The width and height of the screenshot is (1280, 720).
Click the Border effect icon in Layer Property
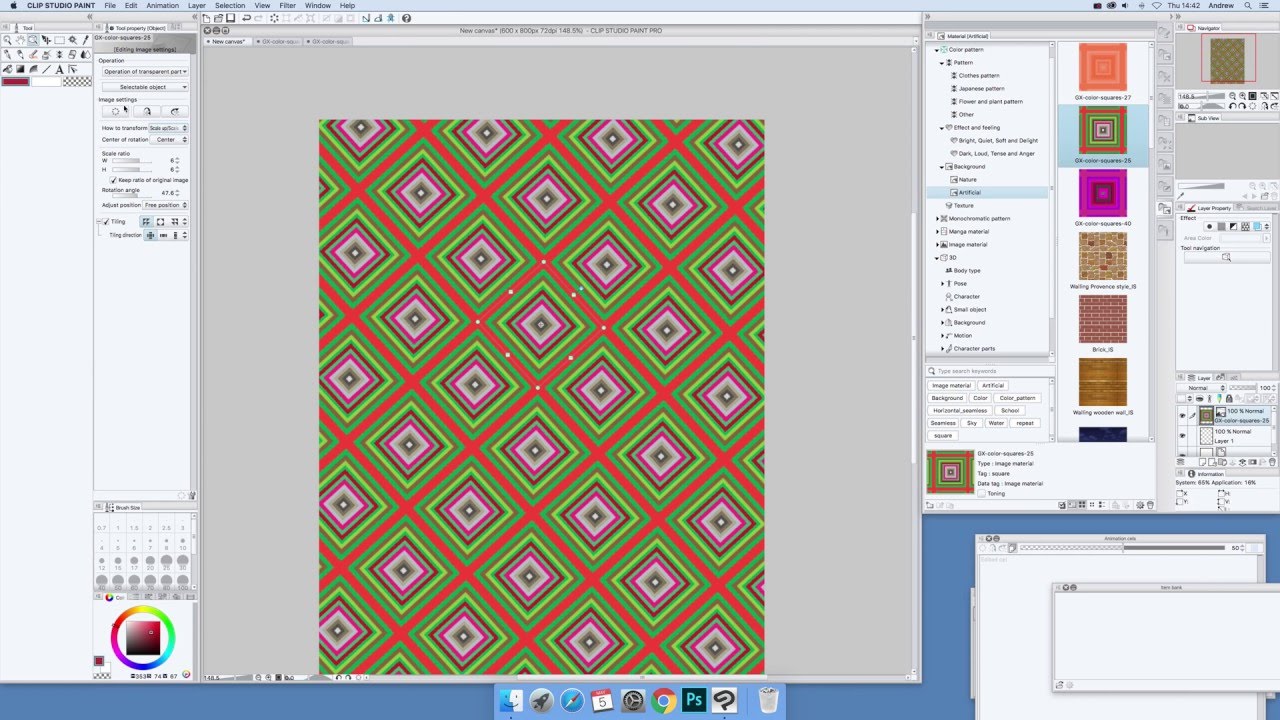point(1209,226)
